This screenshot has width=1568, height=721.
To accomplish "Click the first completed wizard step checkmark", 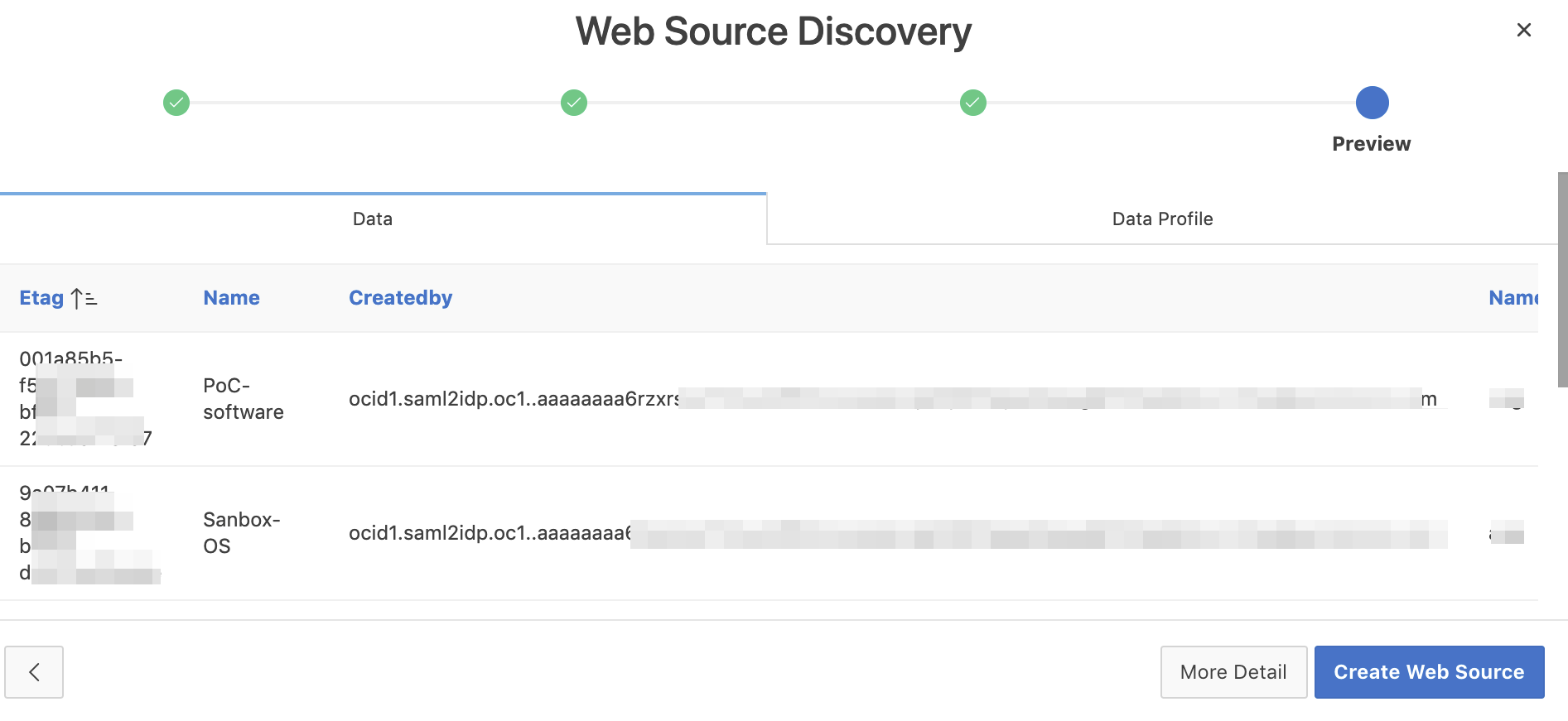I will [x=176, y=103].
